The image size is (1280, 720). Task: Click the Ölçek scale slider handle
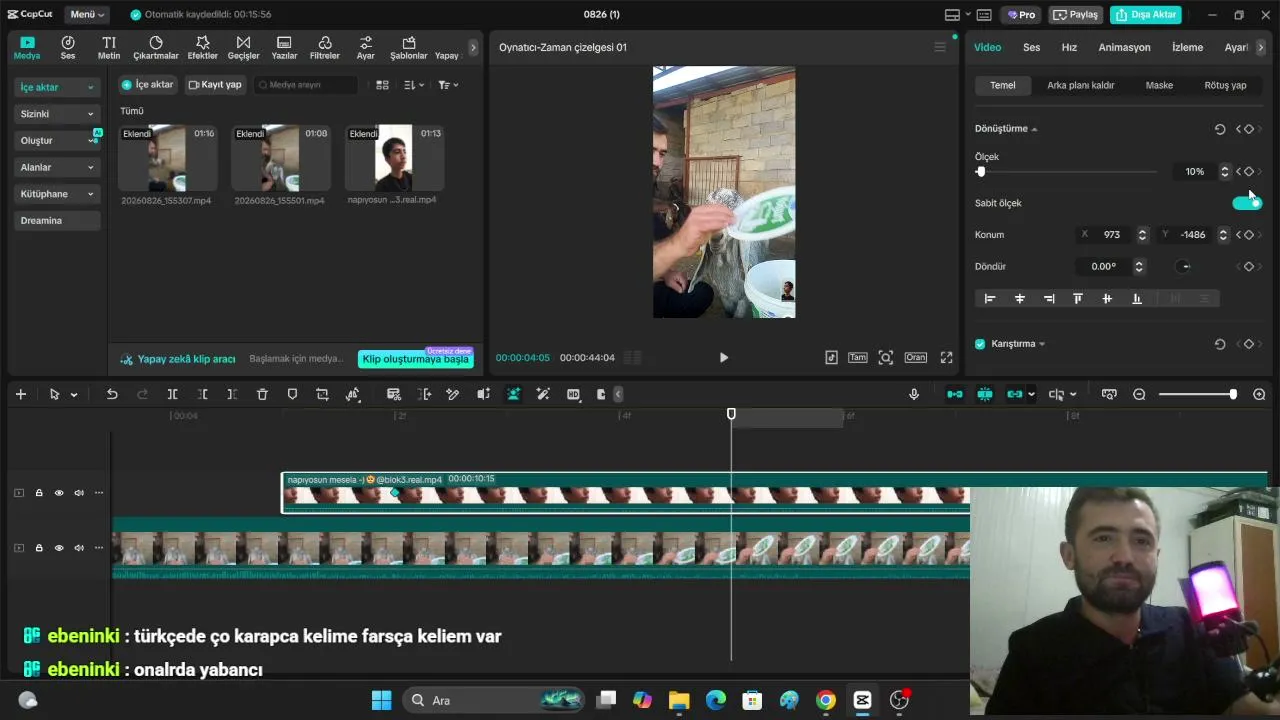pyautogui.click(x=980, y=172)
